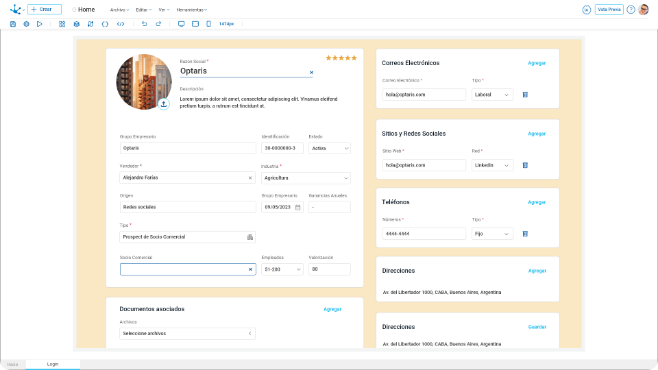This screenshot has height=370, width=658.
Task: Click the upload photo icon on company image
Action: click(164, 104)
